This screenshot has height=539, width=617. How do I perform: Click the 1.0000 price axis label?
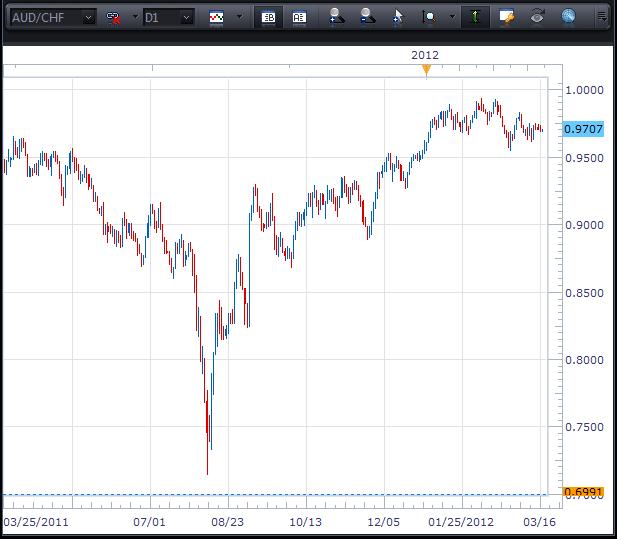tap(584, 90)
